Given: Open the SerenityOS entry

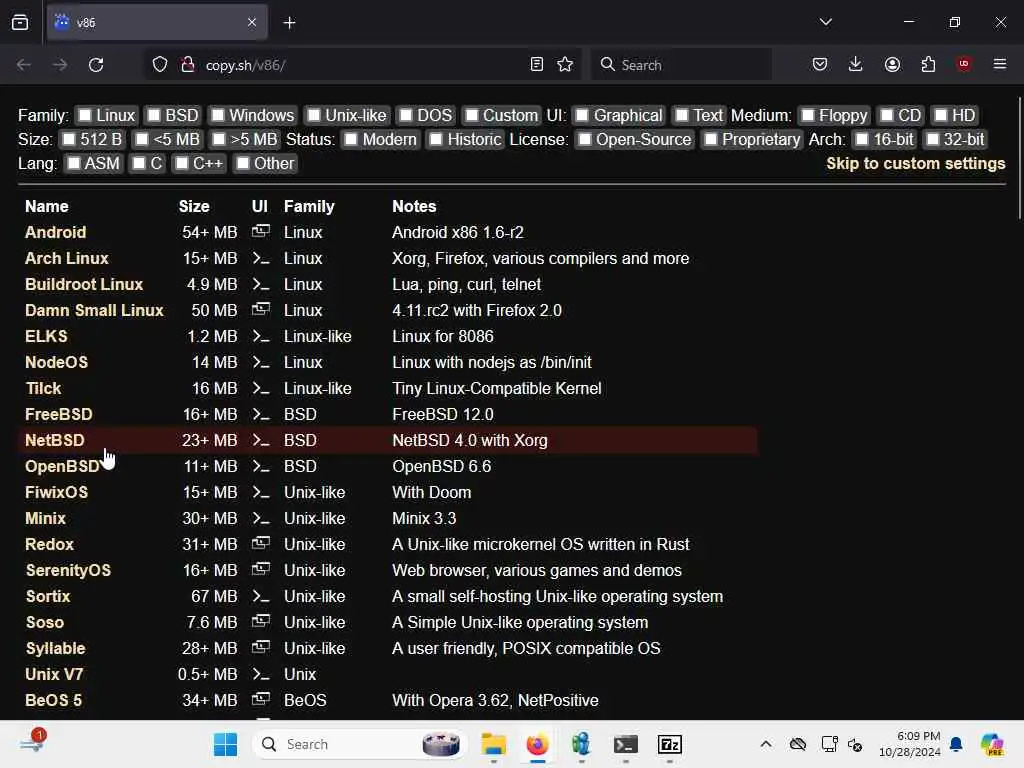Looking at the screenshot, I should 68,570.
